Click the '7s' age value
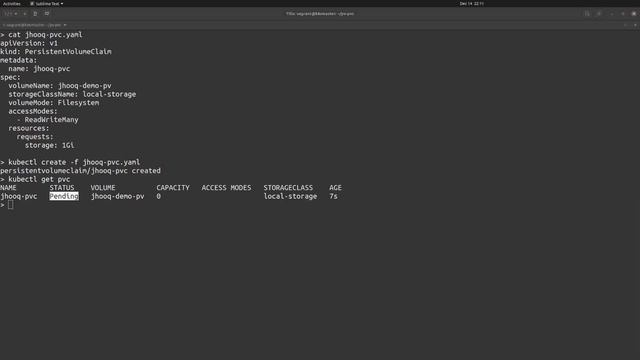640x360 pixels. (x=333, y=196)
